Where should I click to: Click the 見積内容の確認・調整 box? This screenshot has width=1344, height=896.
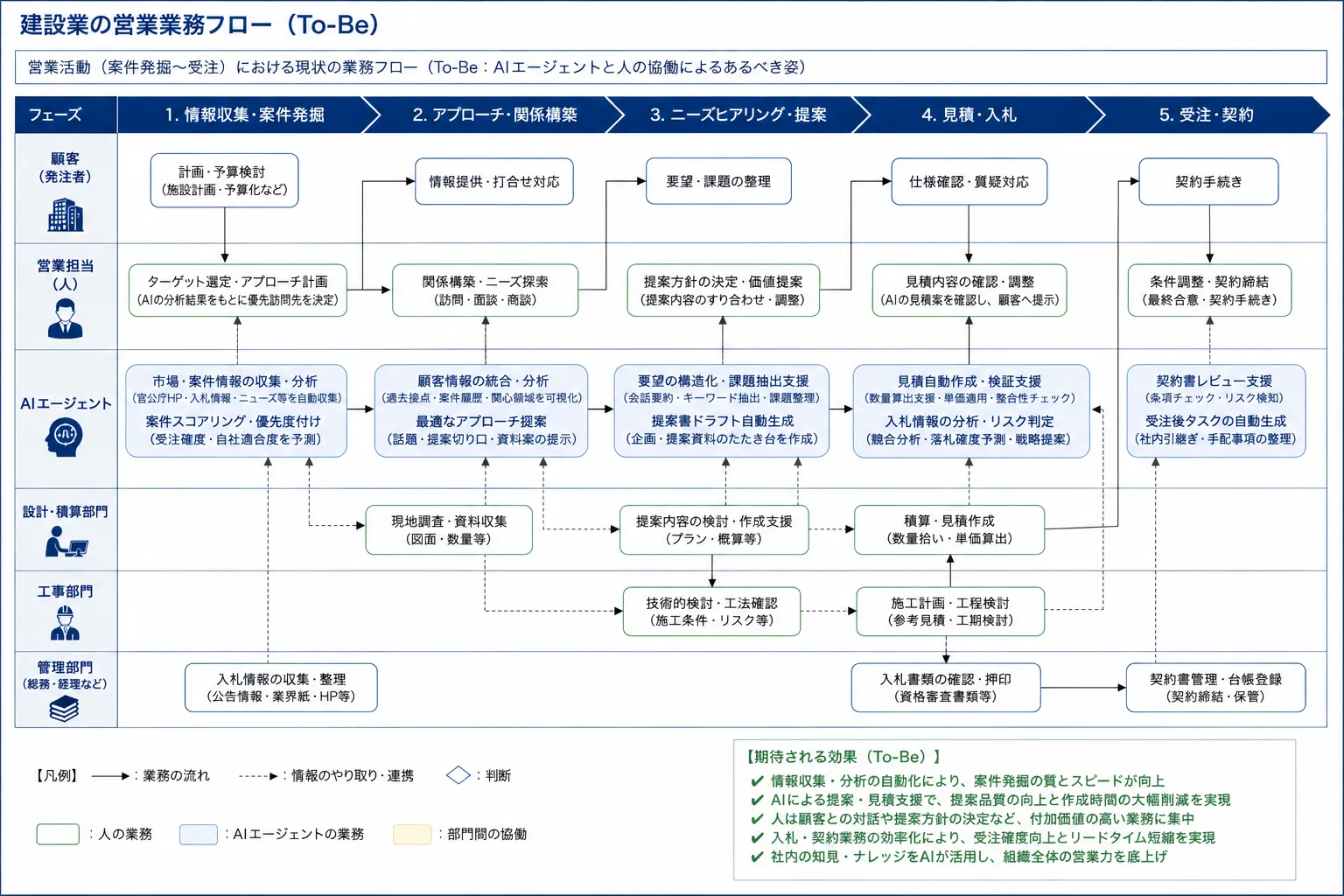click(969, 290)
